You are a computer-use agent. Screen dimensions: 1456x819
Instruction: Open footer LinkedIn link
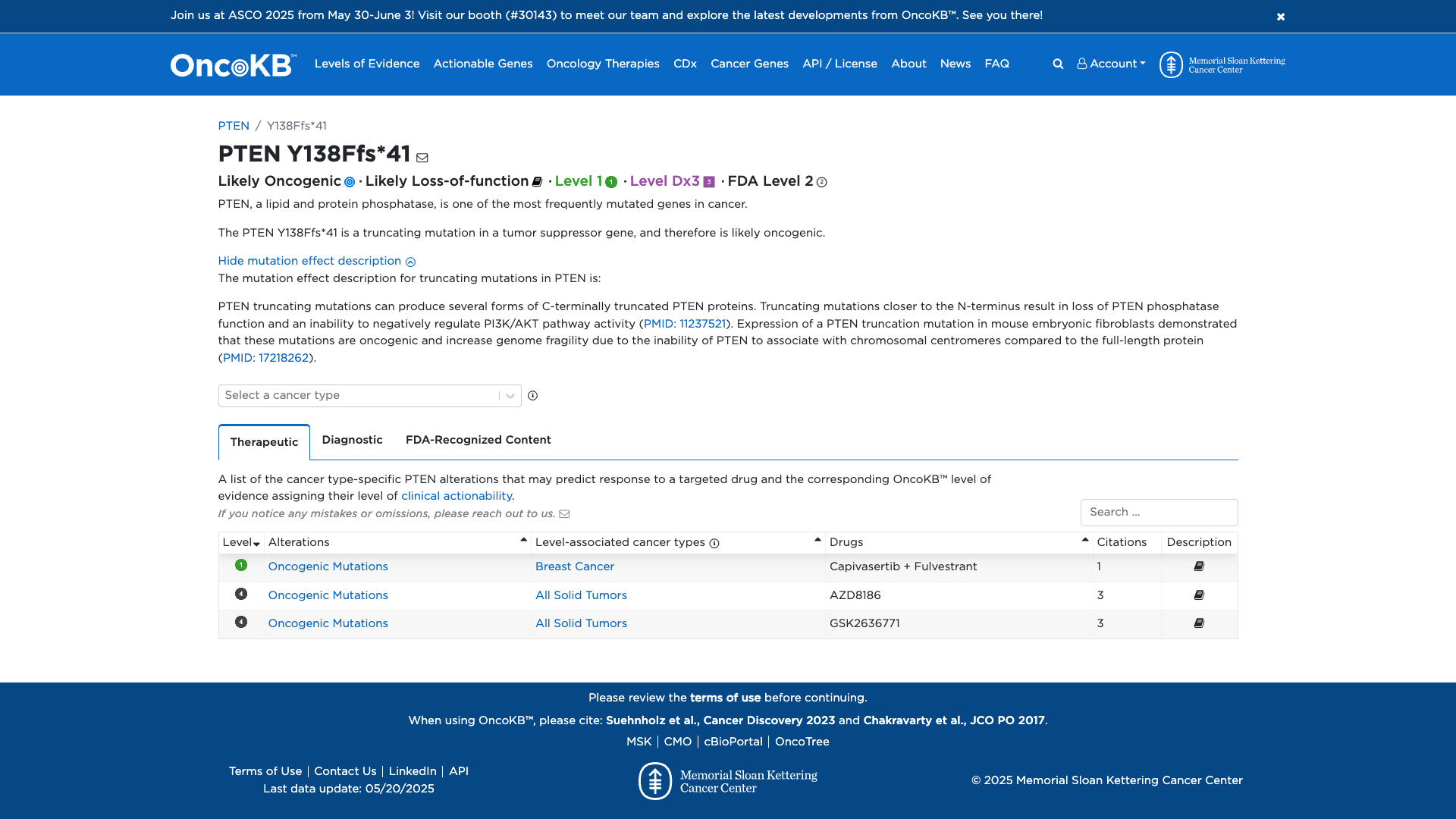coord(413,772)
